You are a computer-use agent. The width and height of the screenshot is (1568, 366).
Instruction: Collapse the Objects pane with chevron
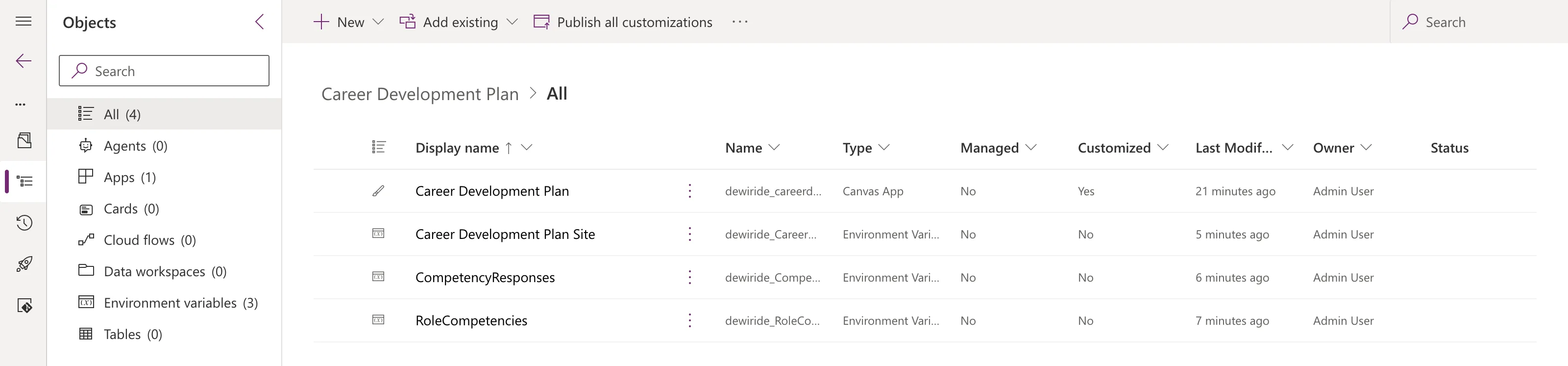259,22
